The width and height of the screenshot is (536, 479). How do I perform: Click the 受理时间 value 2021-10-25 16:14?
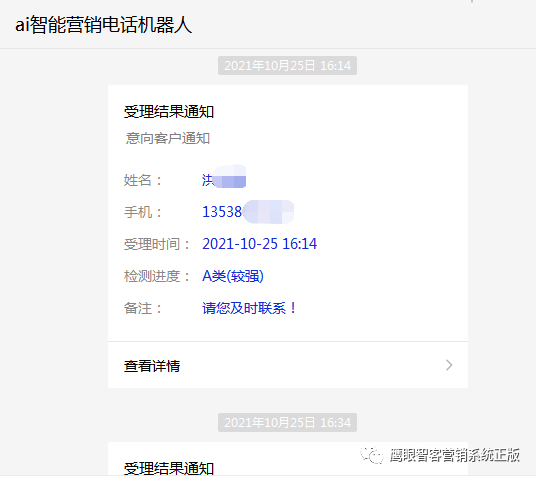click(x=259, y=244)
